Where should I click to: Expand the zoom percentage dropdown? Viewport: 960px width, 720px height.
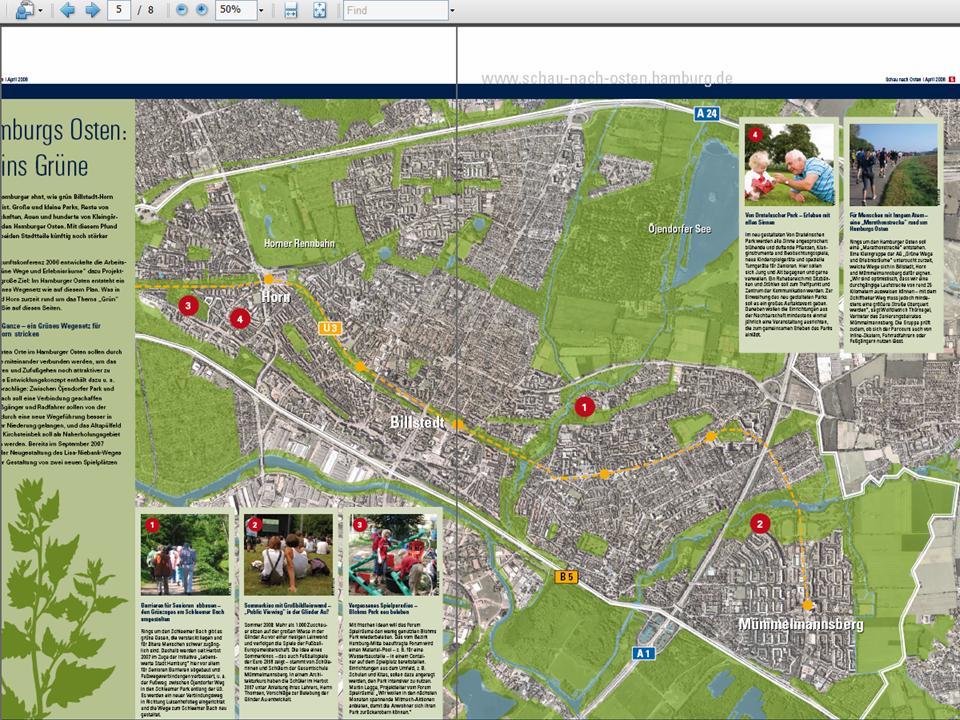(x=262, y=10)
